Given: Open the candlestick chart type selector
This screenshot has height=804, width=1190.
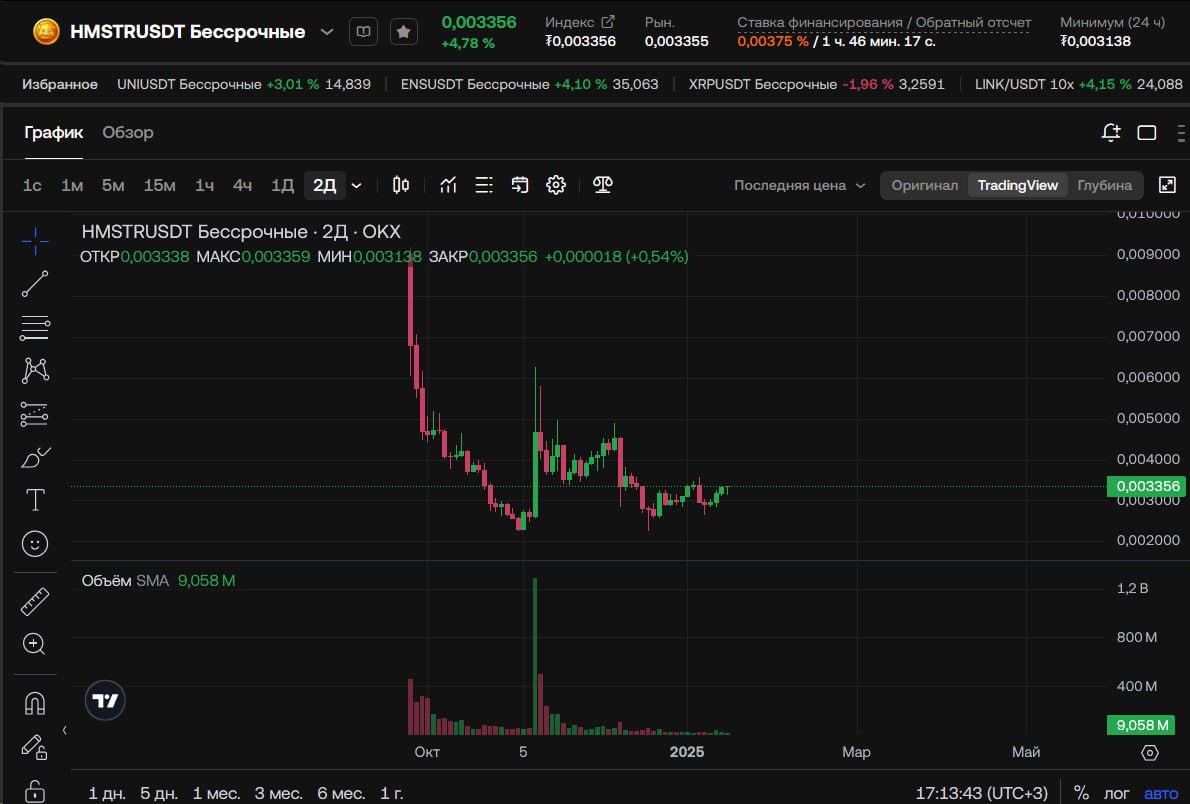Looking at the screenshot, I should point(401,184).
